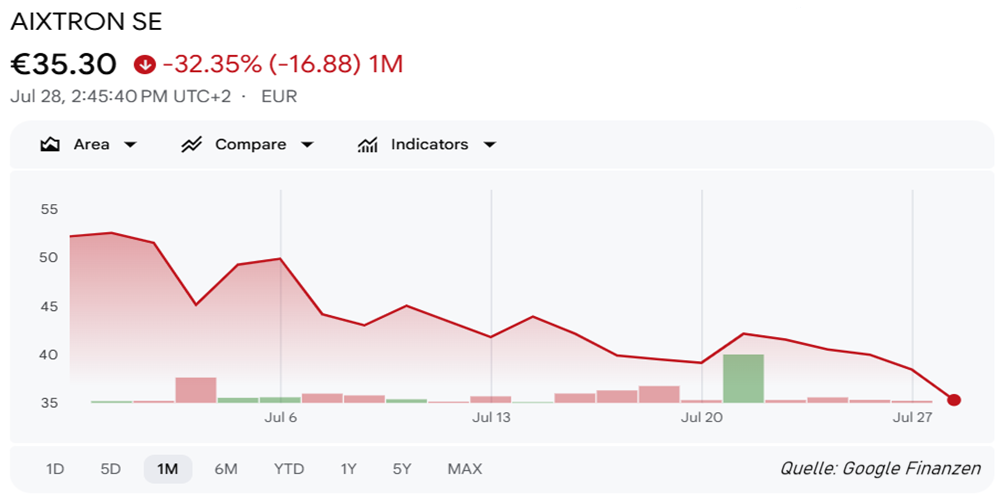Select the 6M range tab
The image size is (1000, 500).
click(226, 469)
